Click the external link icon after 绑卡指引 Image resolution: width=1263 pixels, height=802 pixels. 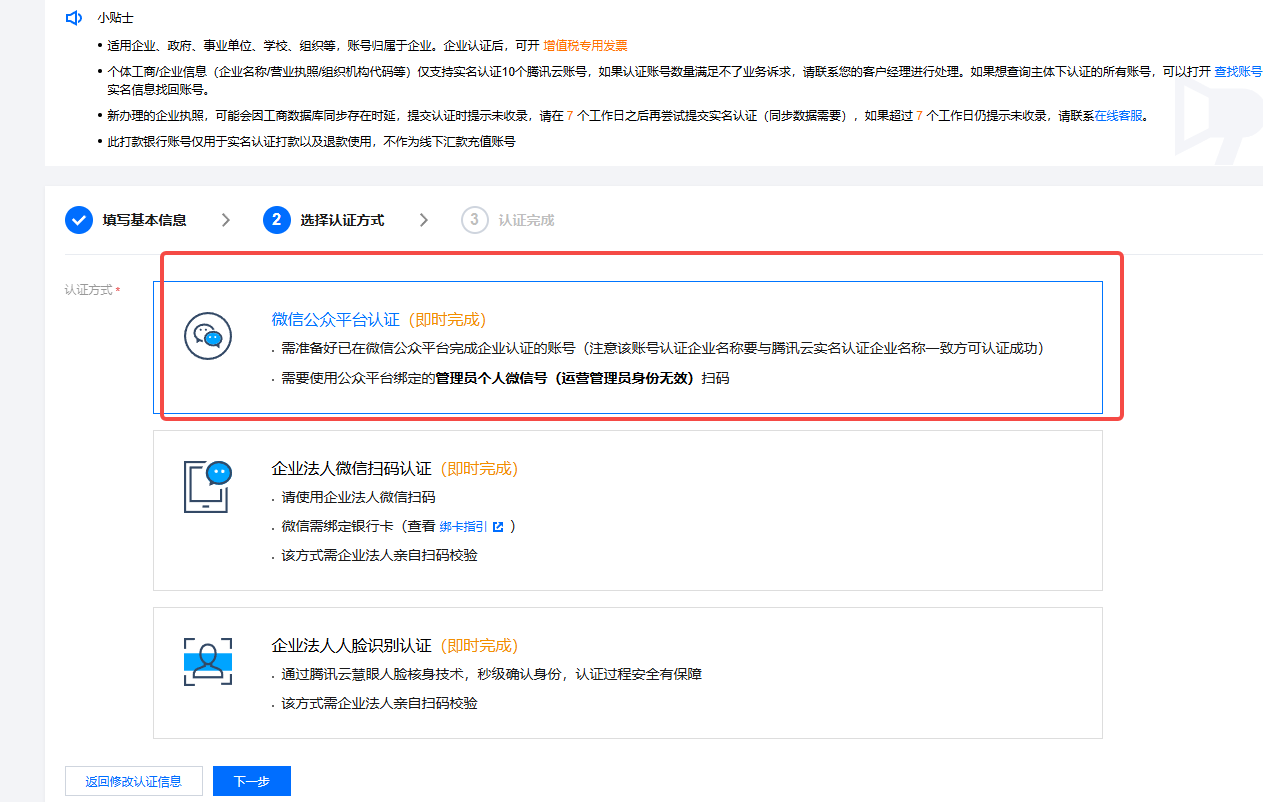[498, 526]
